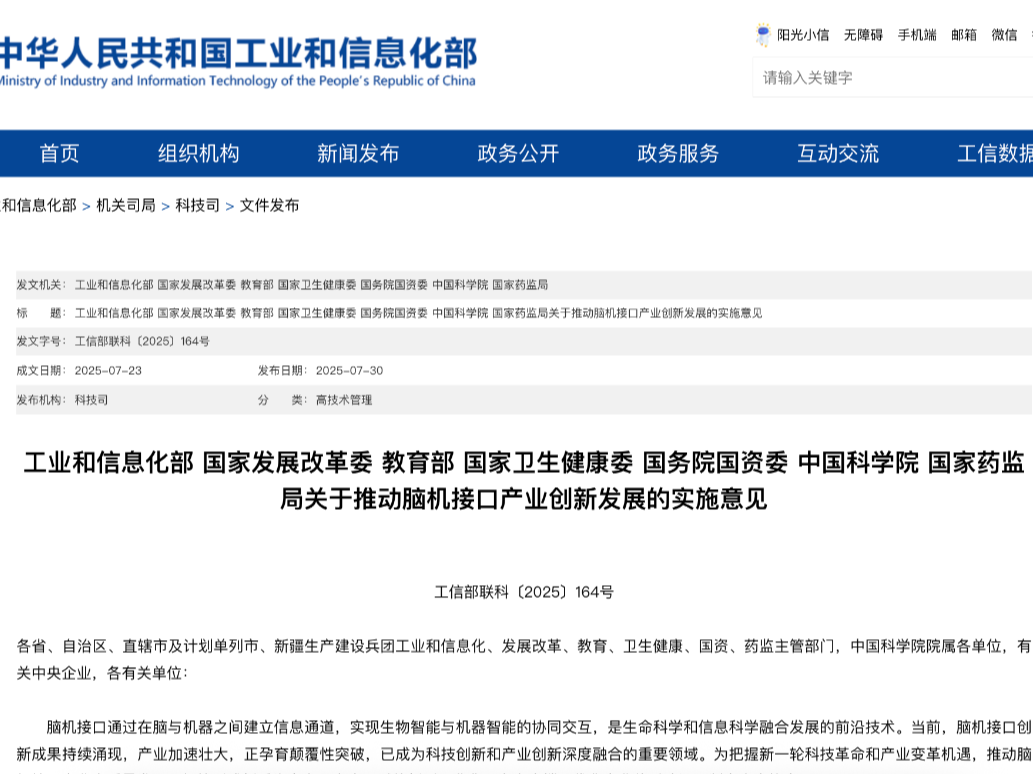Open 组织机构 navigation item
The width and height of the screenshot is (1033, 775).
tap(198, 154)
